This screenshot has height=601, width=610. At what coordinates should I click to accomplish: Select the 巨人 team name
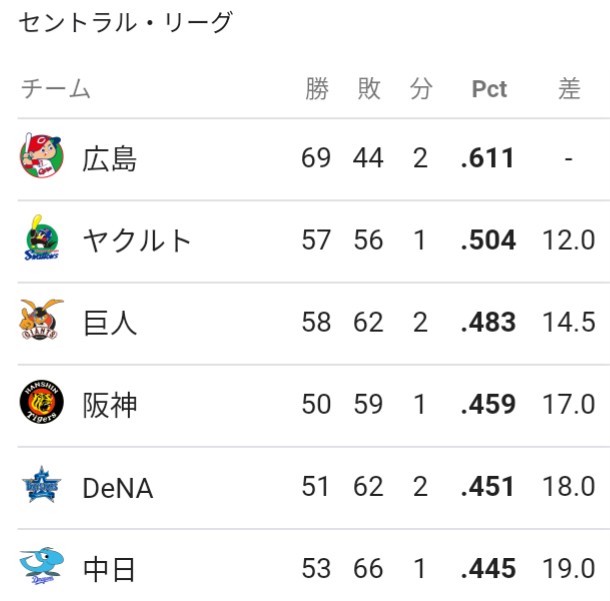click(x=110, y=323)
